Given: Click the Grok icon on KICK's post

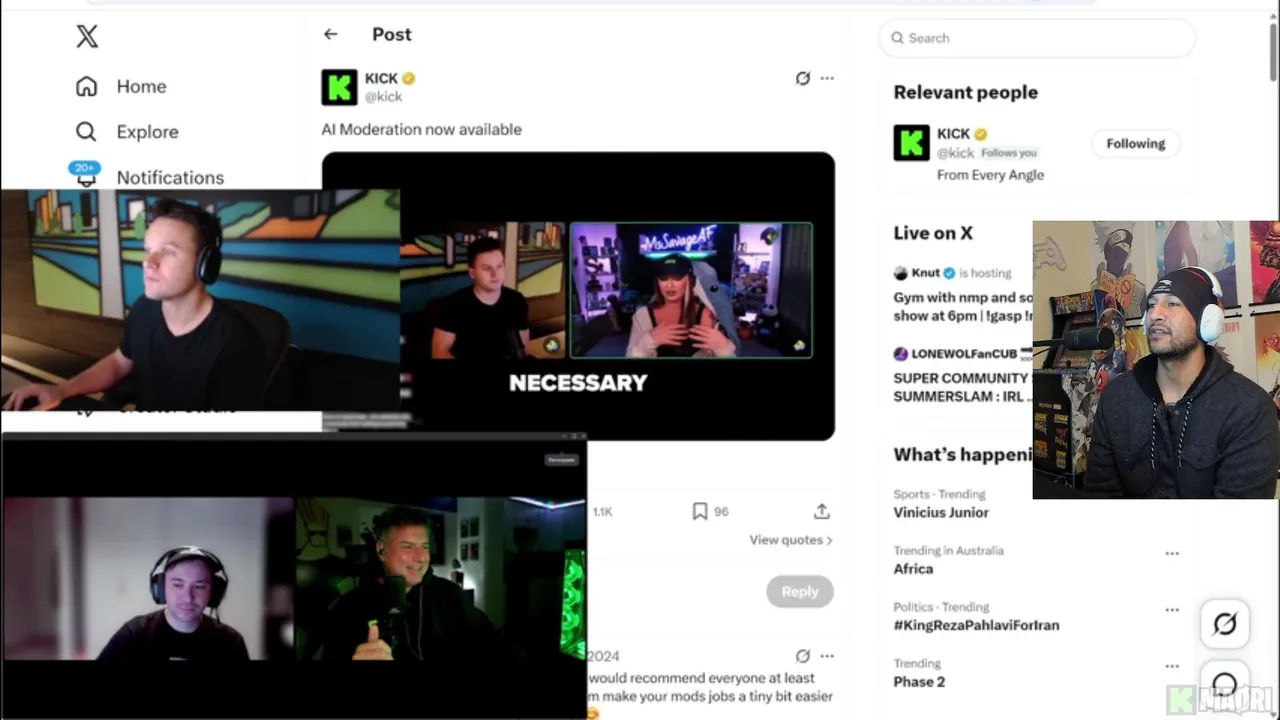Looking at the screenshot, I should click(802, 78).
